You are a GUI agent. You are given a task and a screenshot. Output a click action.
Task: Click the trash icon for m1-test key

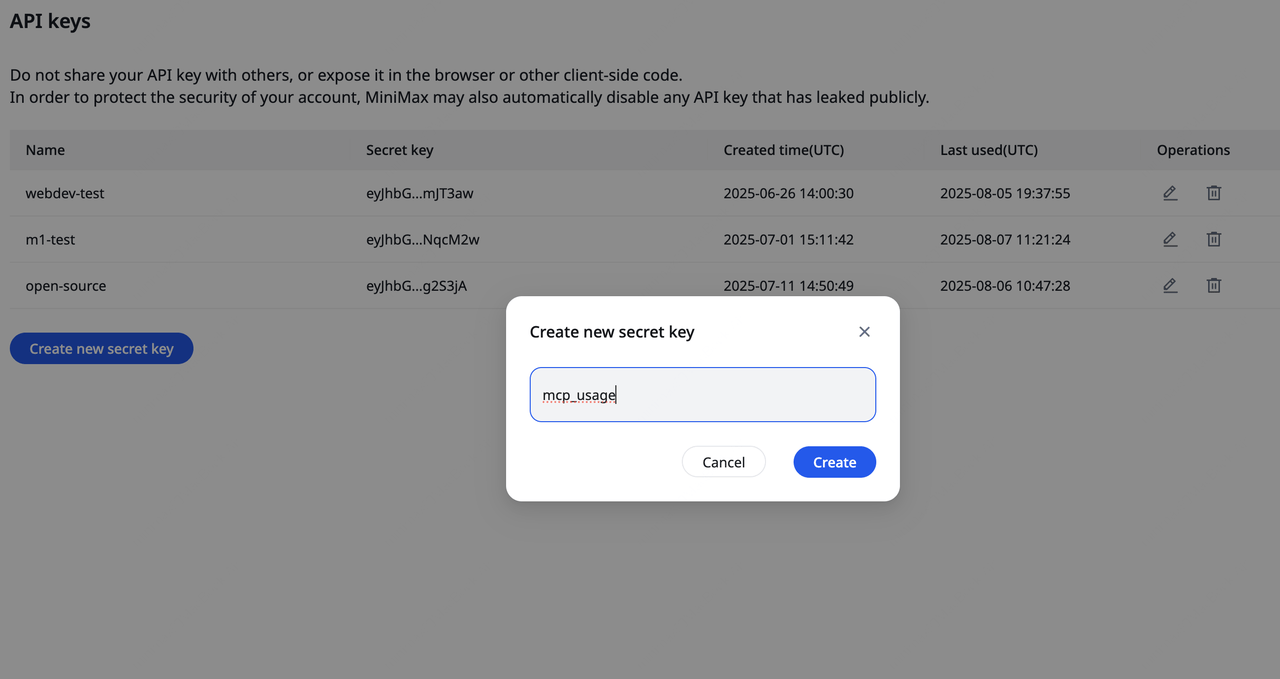1213,239
